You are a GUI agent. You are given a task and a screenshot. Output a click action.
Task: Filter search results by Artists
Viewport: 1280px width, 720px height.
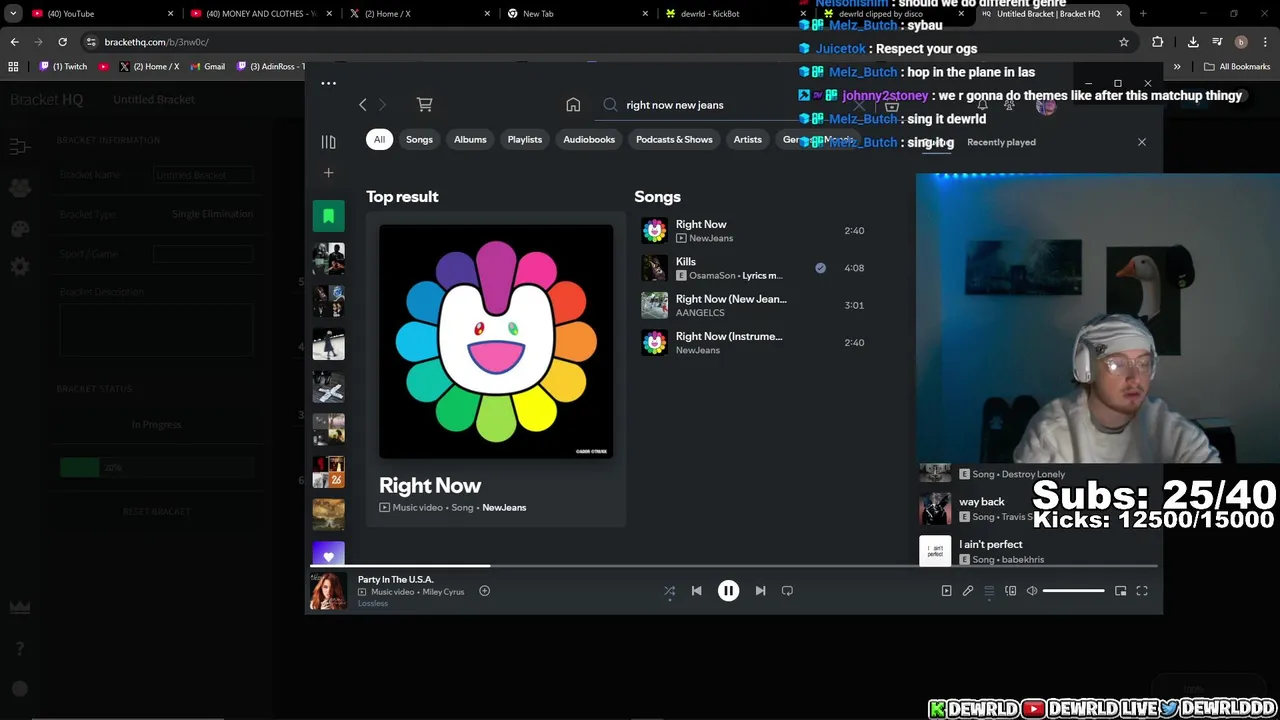click(x=747, y=140)
